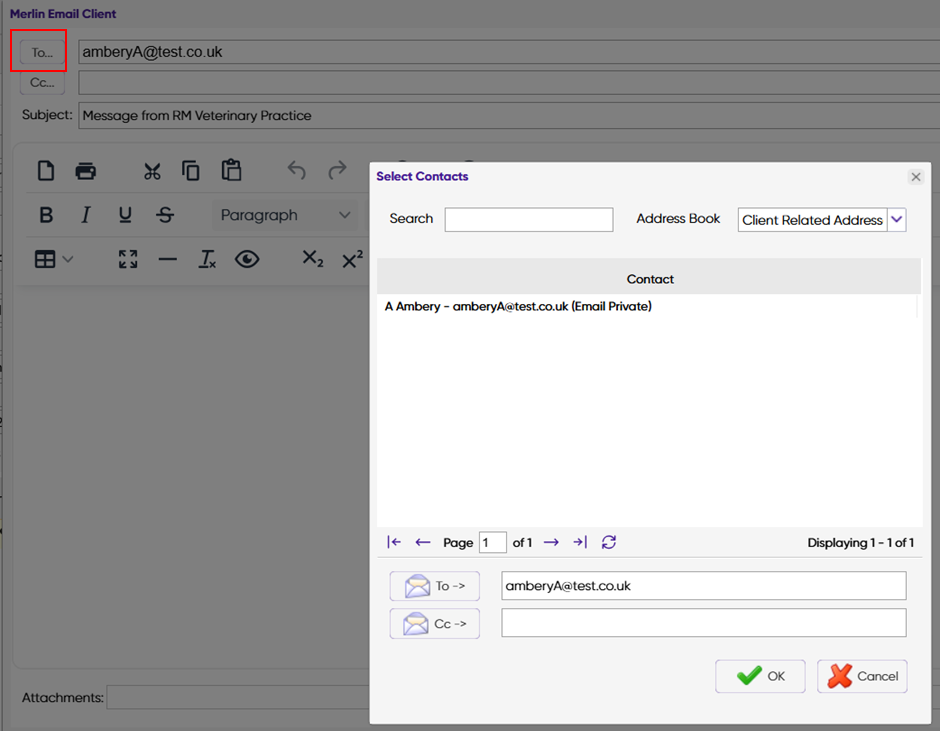940x731 pixels.
Task: Toggle Underline formatting
Action: [x=125, y=215]
